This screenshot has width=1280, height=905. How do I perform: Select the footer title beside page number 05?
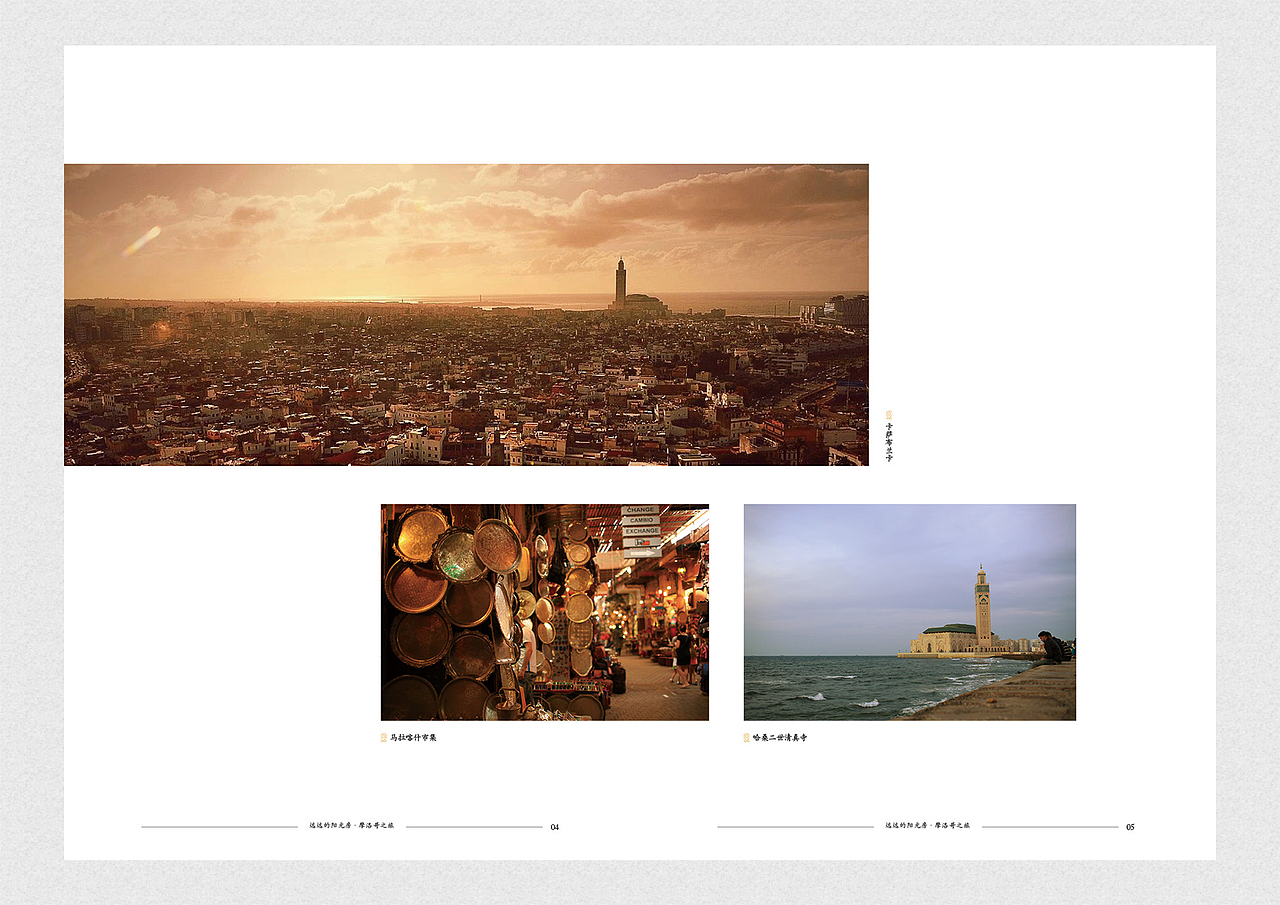tap(928, 826)
